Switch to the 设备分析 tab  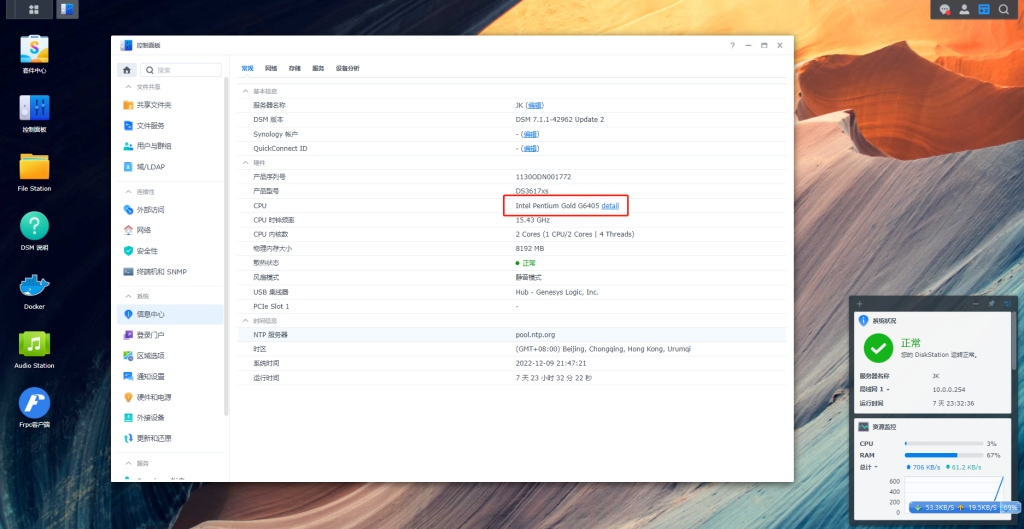tap(347, 69)
